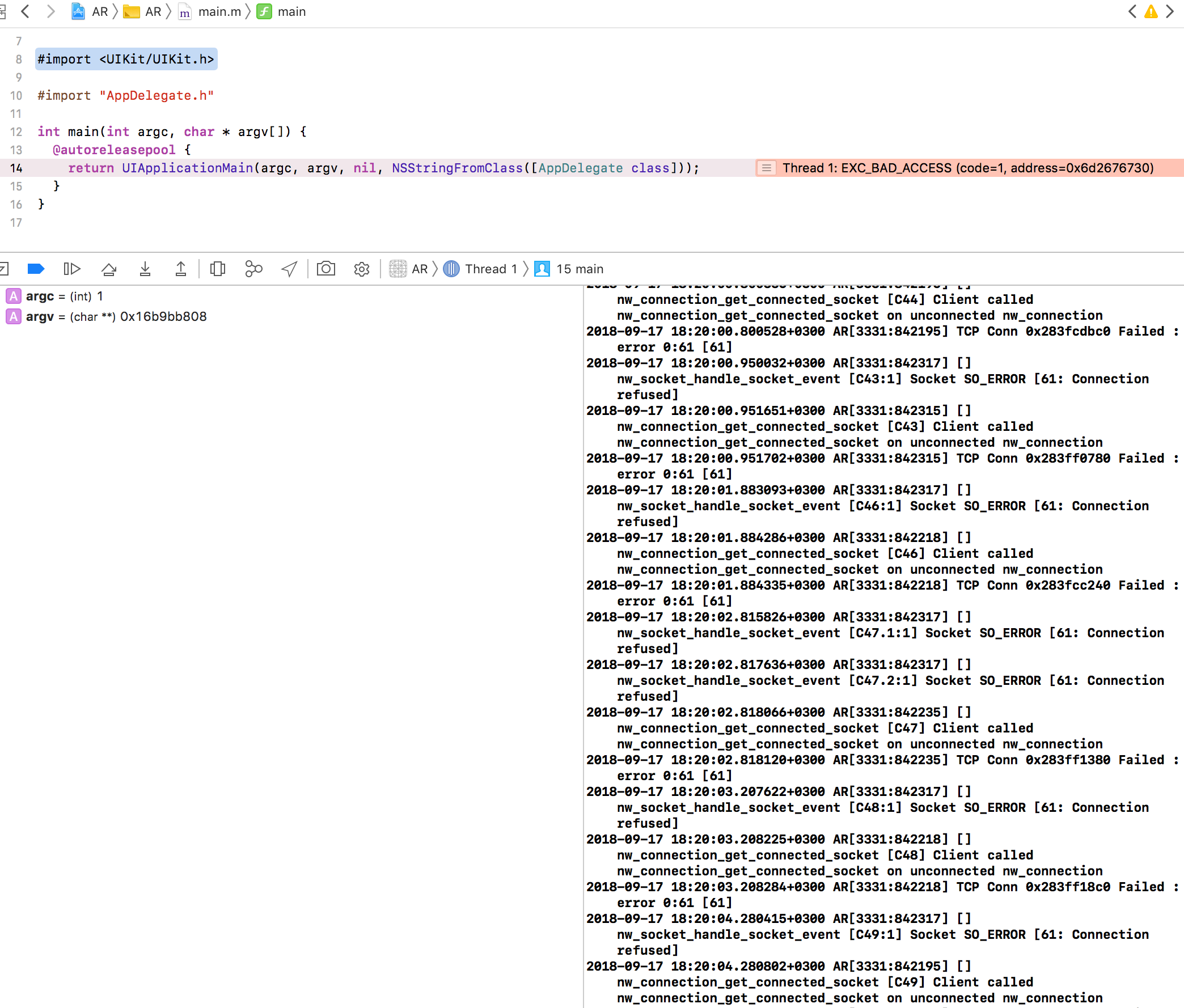1184x1008 pixels.
Task: Step out of the current function
Action: tap(180, 269)
